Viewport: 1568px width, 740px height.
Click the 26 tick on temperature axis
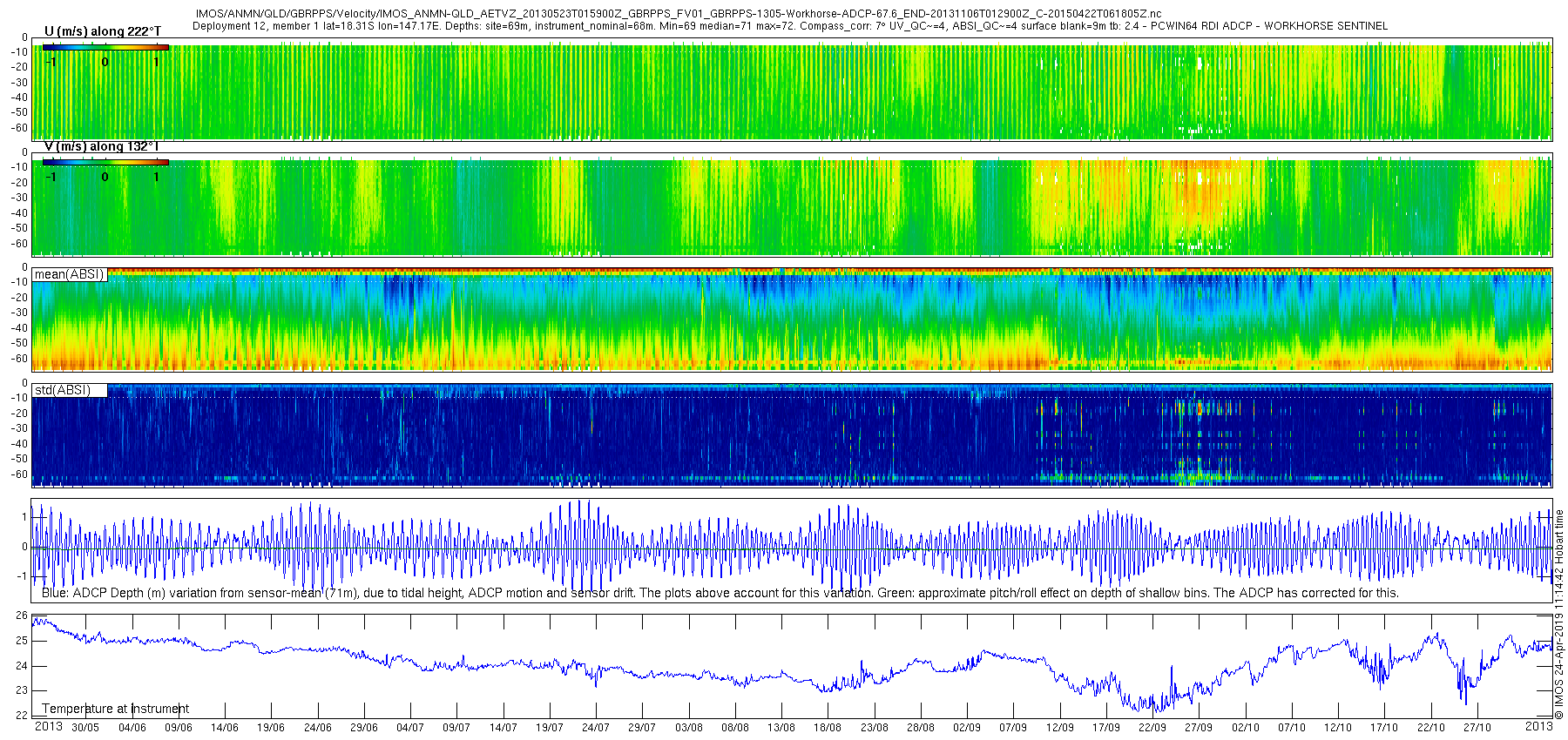click(22, 616)
